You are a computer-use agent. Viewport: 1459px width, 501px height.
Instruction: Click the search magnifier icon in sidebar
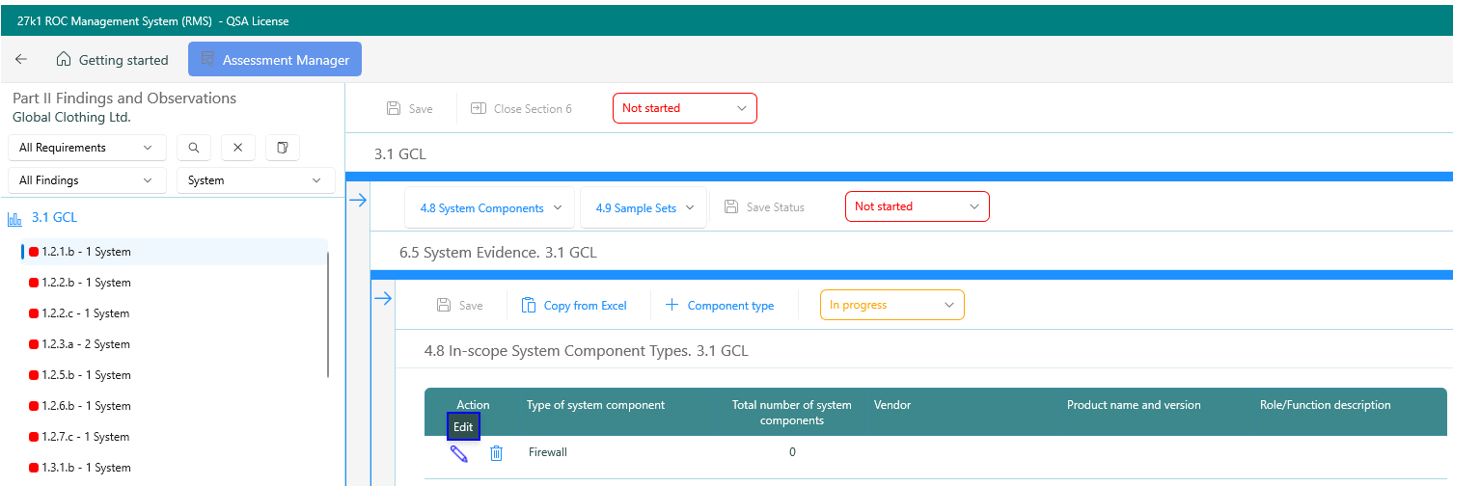[x=193, y=148]
